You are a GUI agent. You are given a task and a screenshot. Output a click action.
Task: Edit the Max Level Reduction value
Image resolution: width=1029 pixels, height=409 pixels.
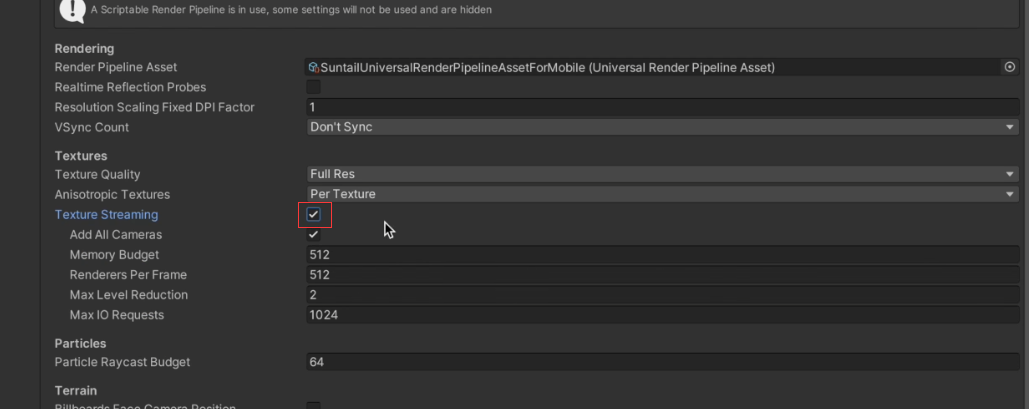663,295
